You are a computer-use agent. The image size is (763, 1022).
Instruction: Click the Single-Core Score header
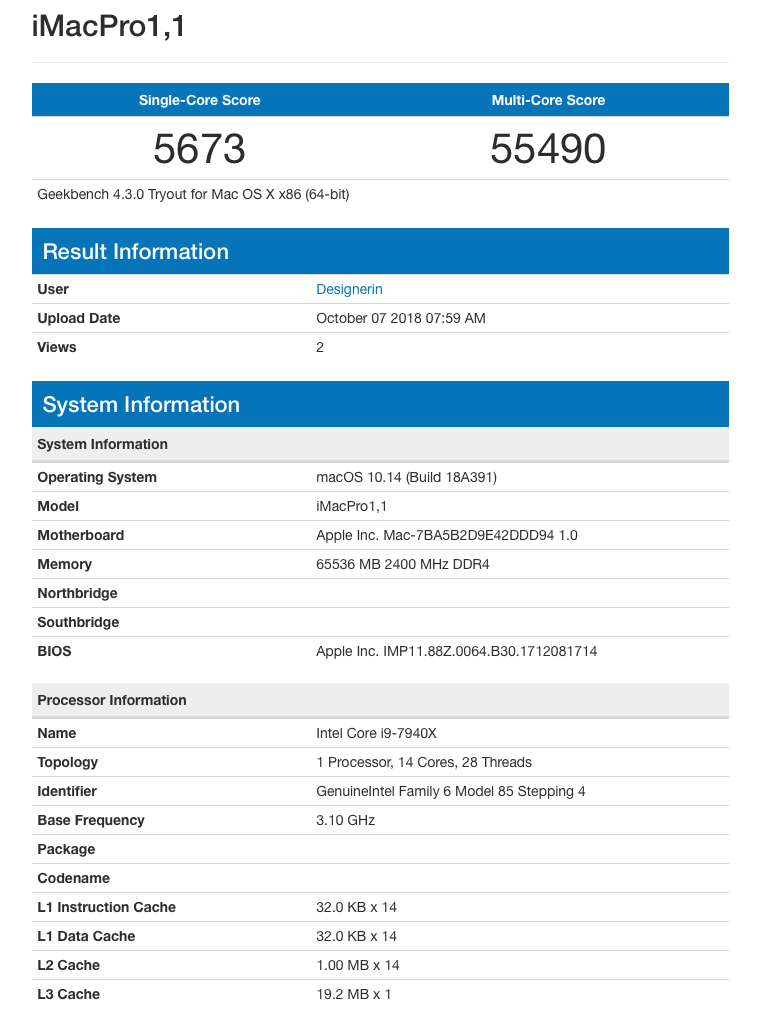(199, 100)
